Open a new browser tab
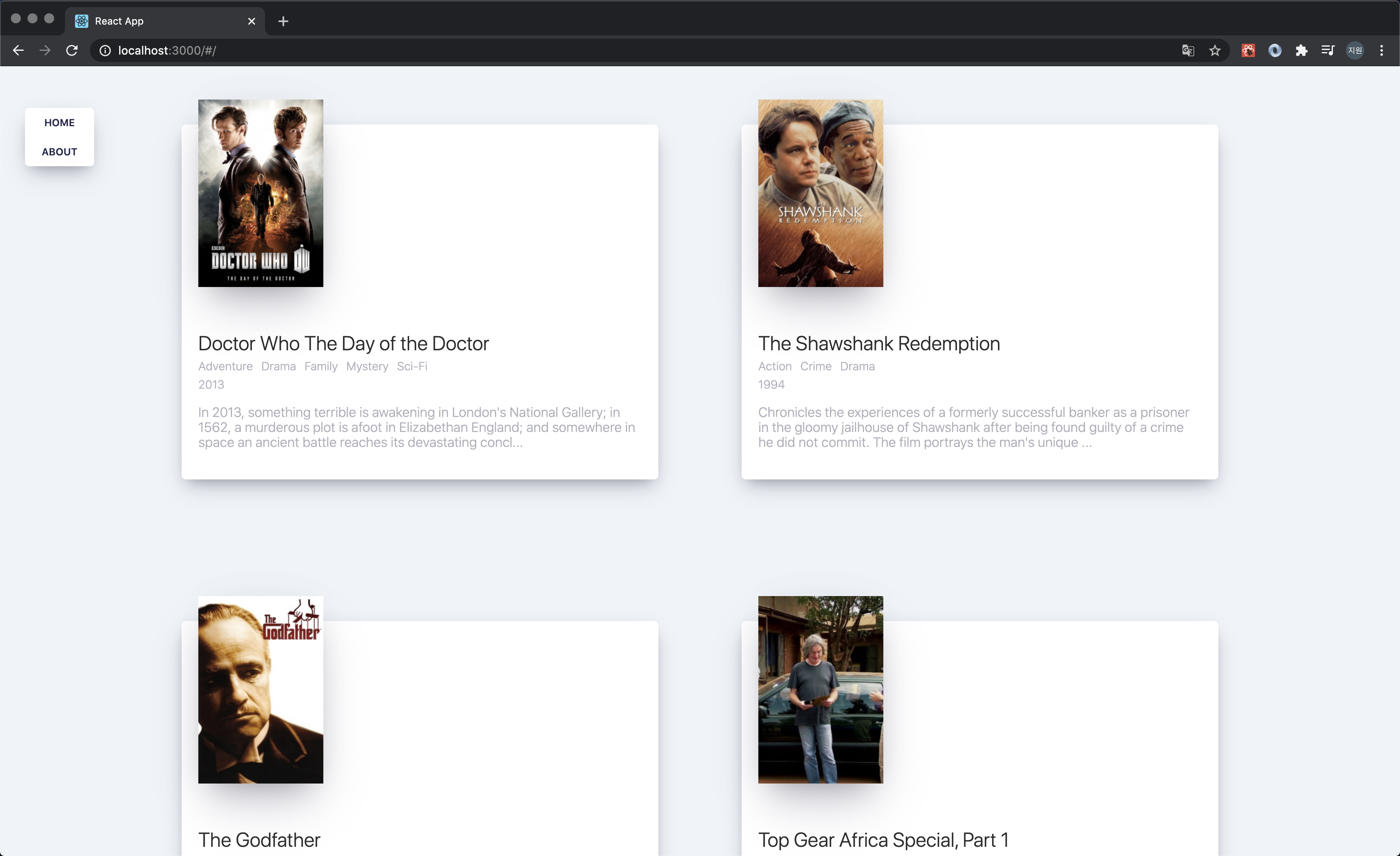The image size is (1400, 856). [x=283, y=21]
